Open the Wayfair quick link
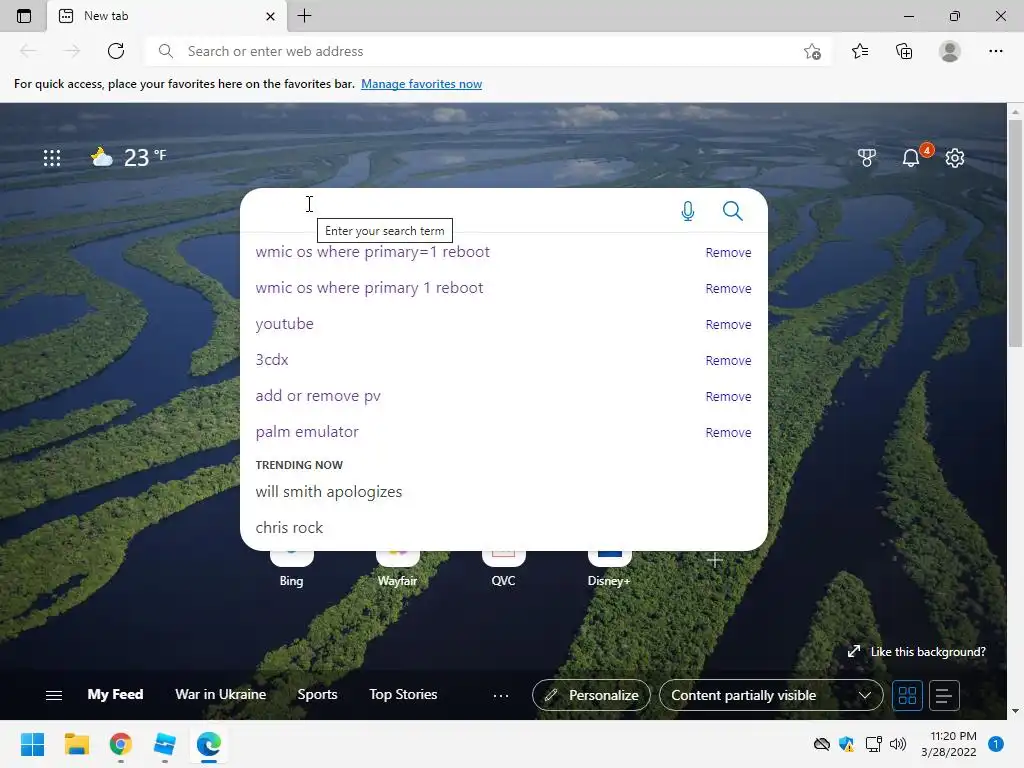 397,567
